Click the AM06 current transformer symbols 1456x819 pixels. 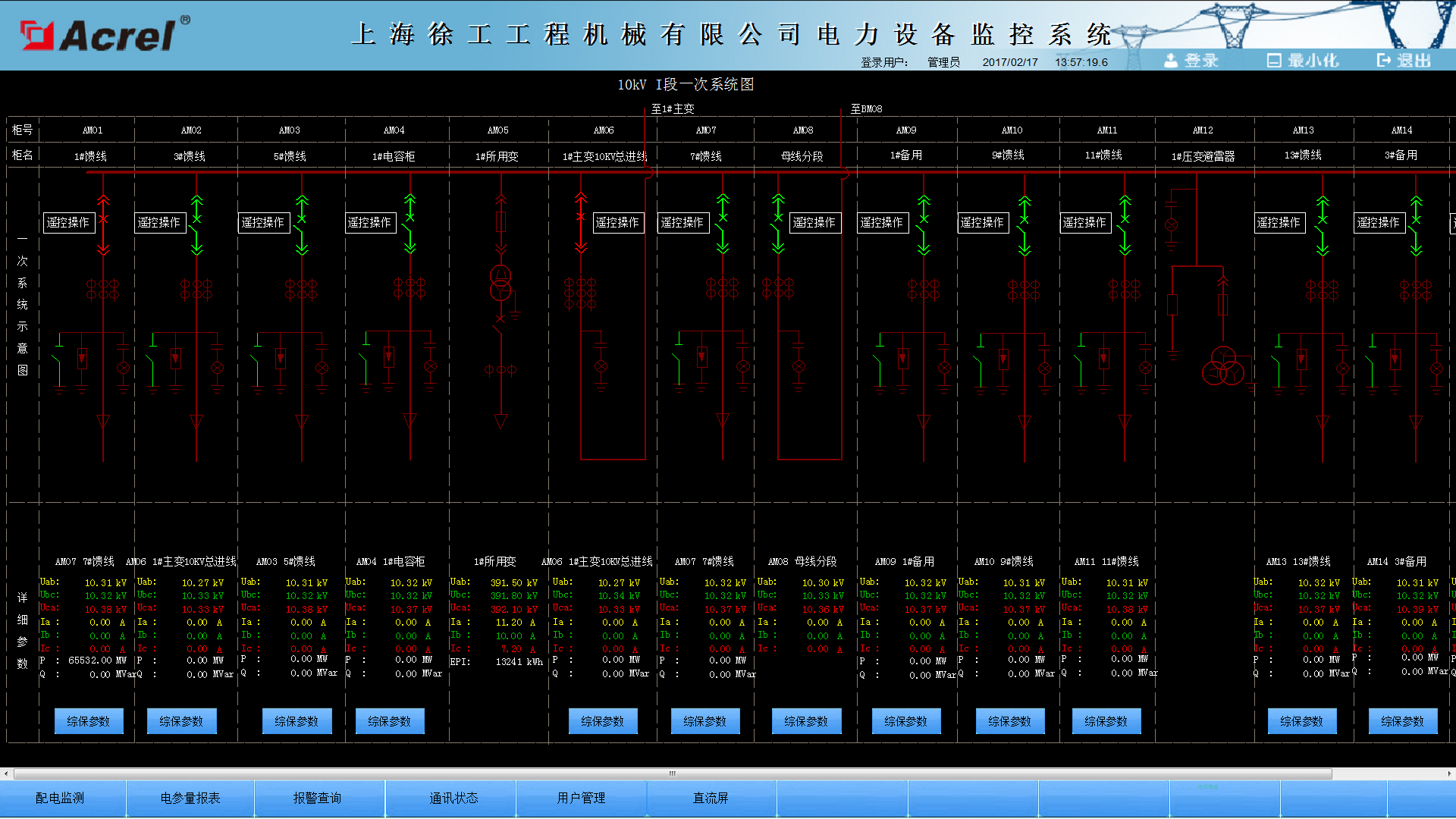[580, 293]
